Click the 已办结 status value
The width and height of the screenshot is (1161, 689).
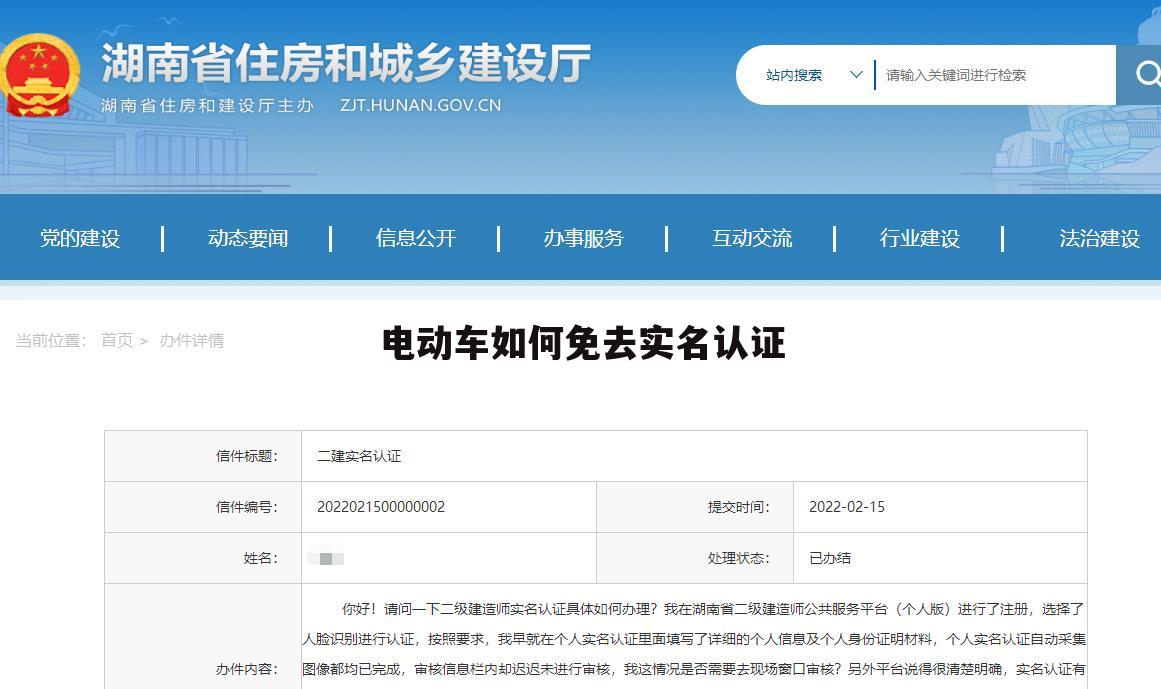[830, 558]
